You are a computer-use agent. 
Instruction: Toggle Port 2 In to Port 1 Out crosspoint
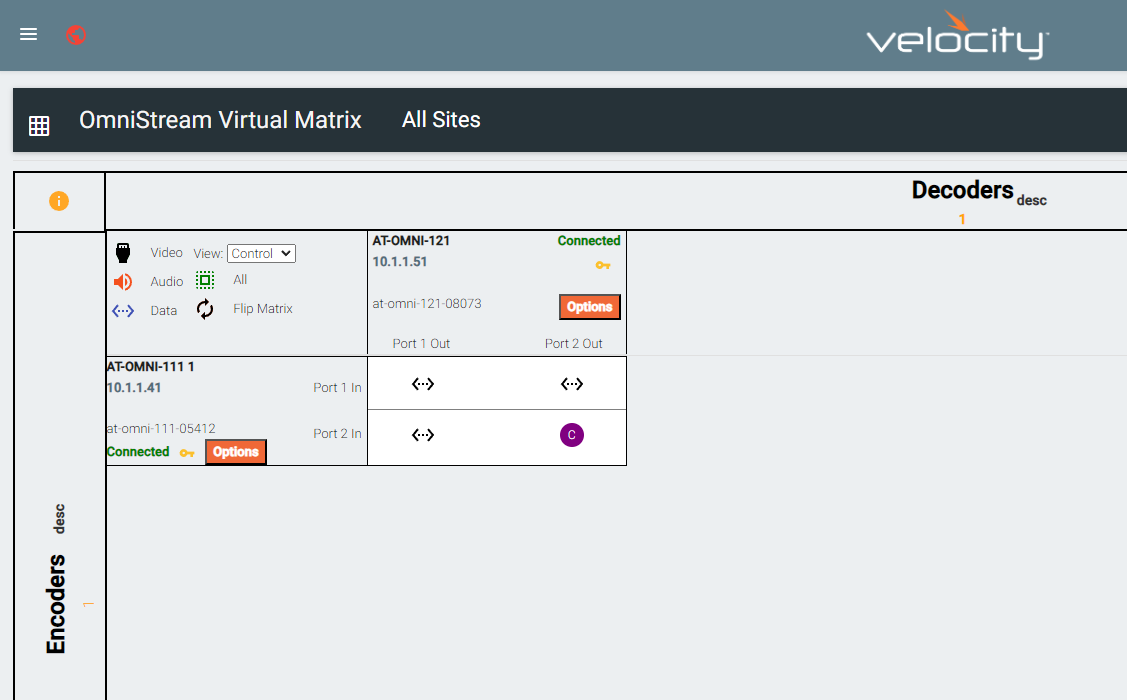(x=423, y=435)
